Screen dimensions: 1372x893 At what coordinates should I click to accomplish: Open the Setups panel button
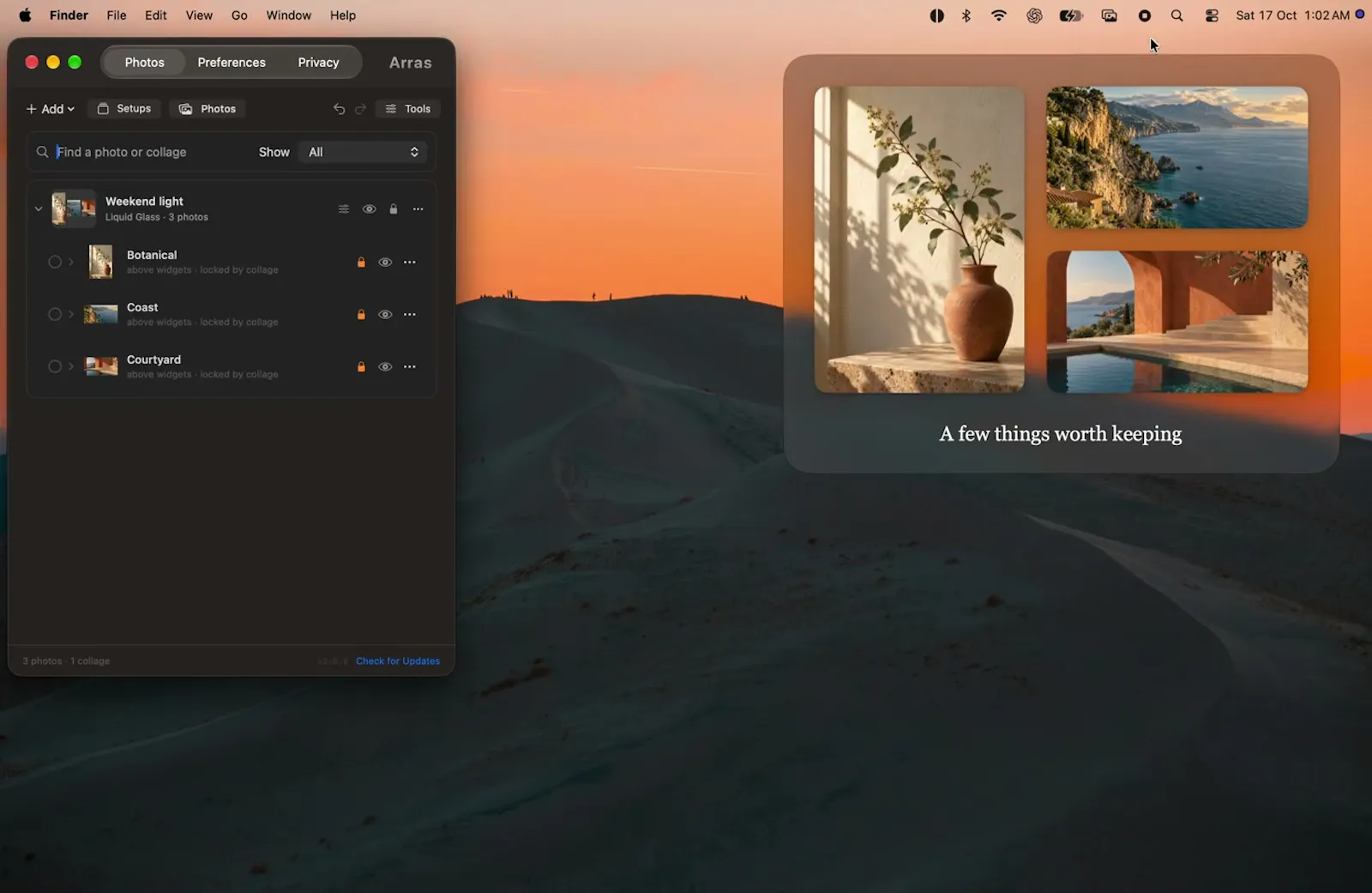(124, 109)
